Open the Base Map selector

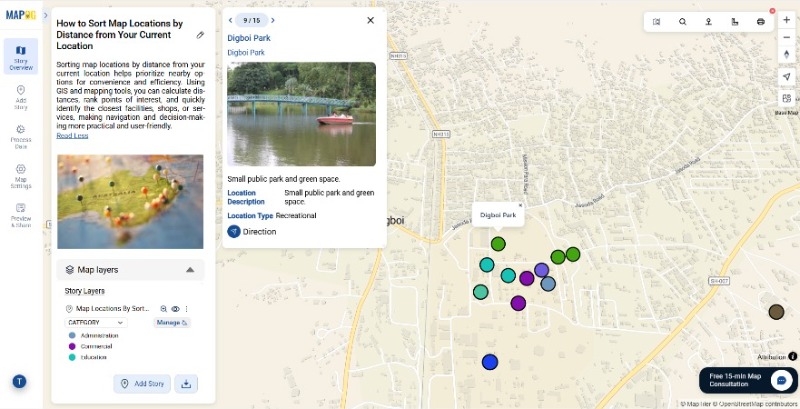point(787,99)
